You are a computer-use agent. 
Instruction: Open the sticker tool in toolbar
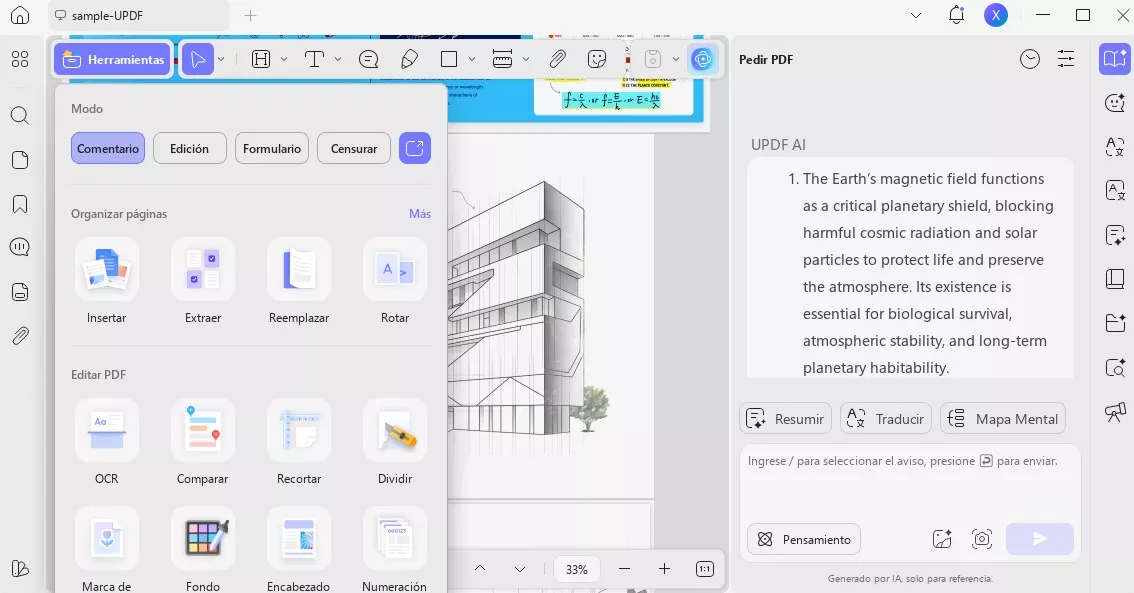point(597,59)
